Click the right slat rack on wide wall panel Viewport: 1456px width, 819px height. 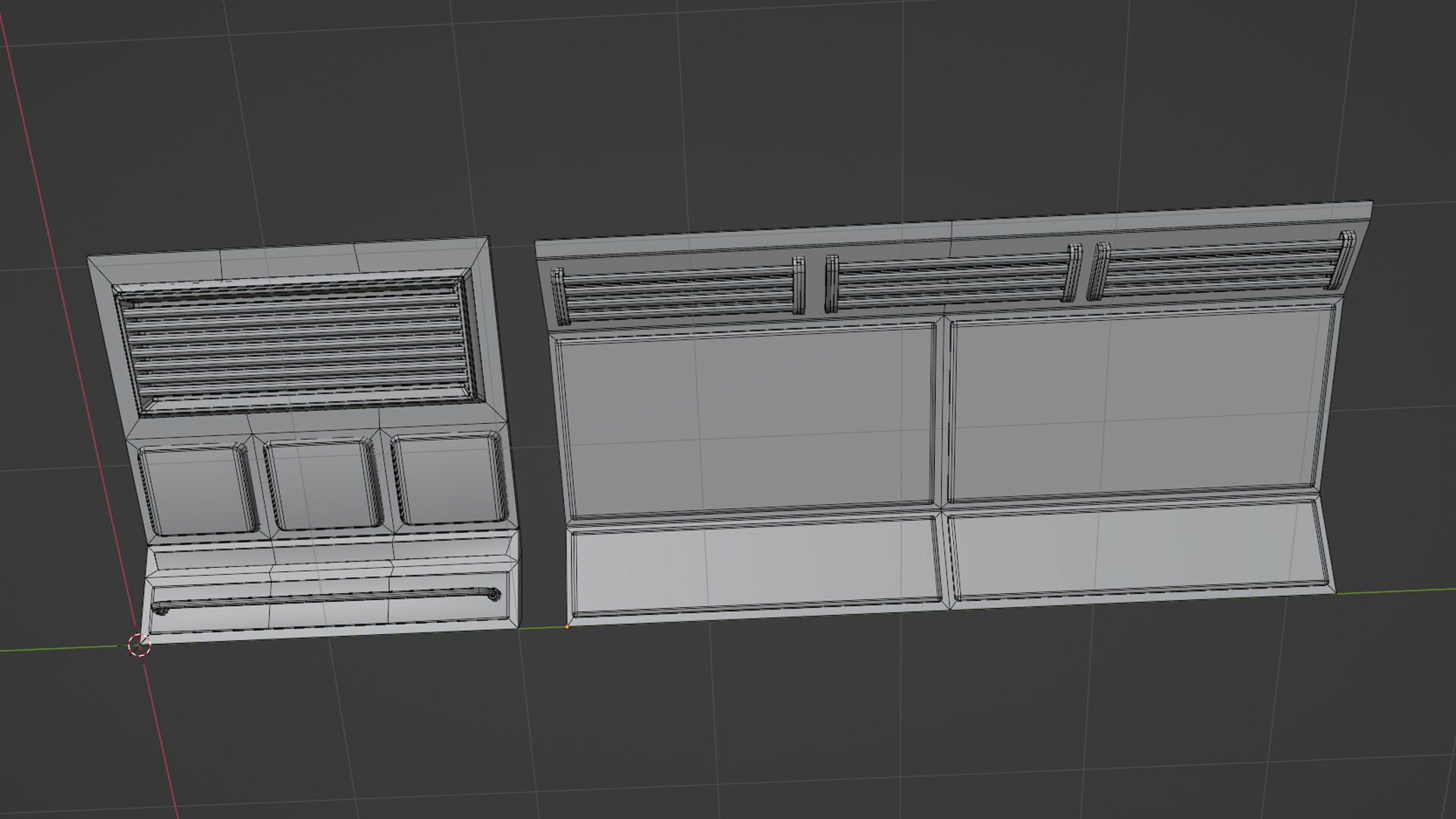pos(1222,266)
